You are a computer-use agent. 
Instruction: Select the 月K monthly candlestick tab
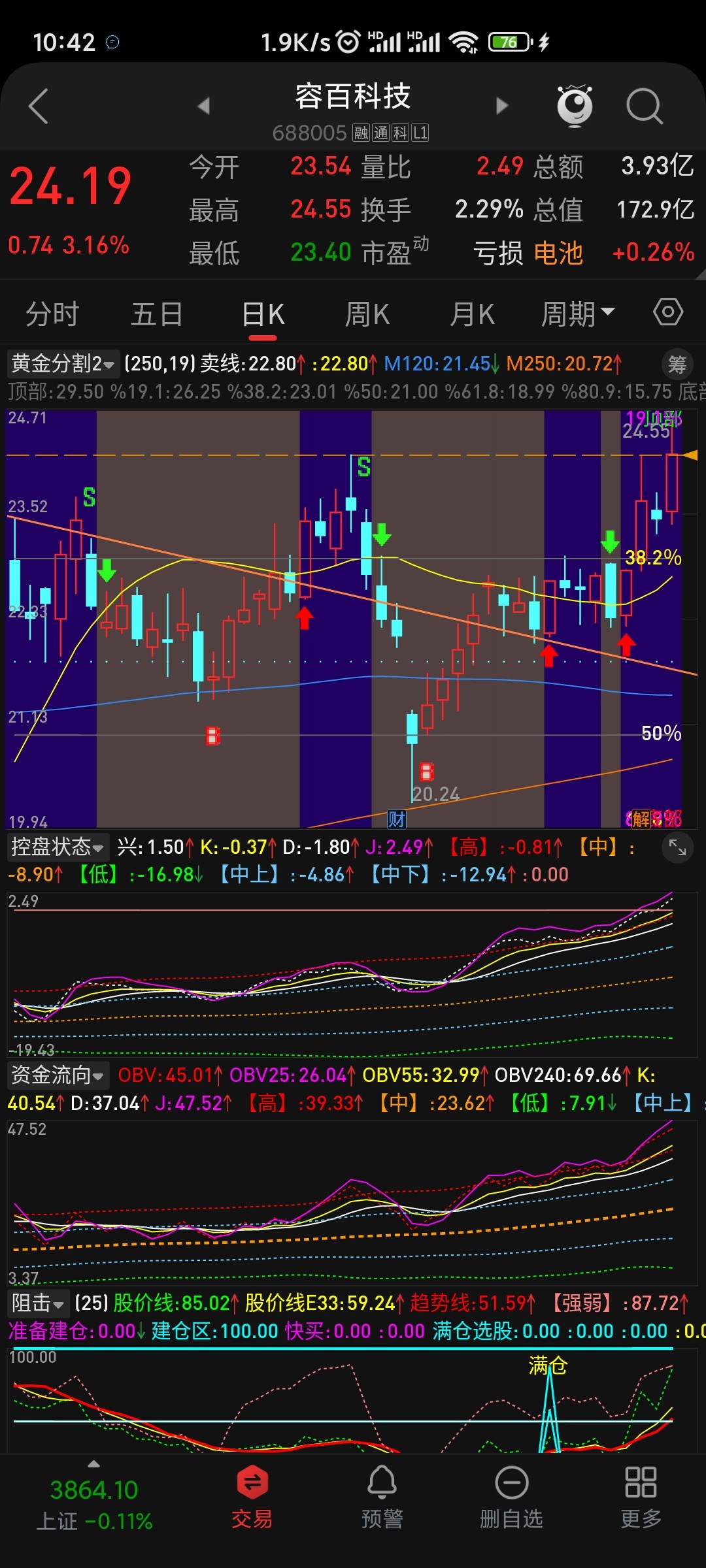(x=472, y=314)
